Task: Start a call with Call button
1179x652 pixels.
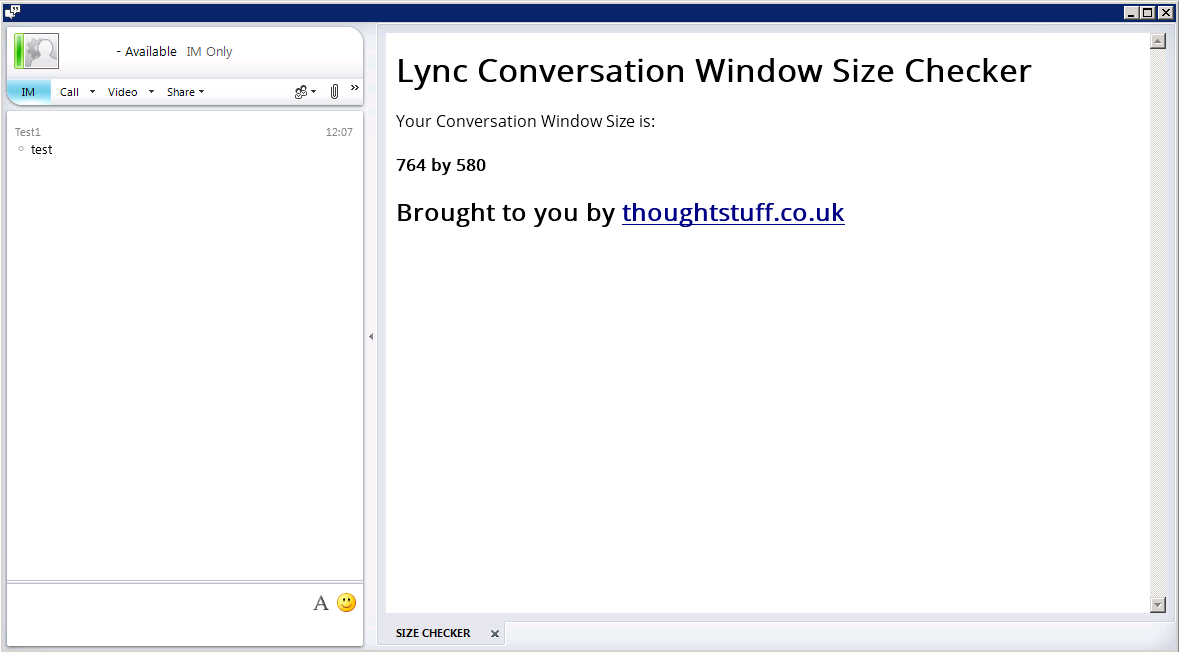Action: (69, 92)
